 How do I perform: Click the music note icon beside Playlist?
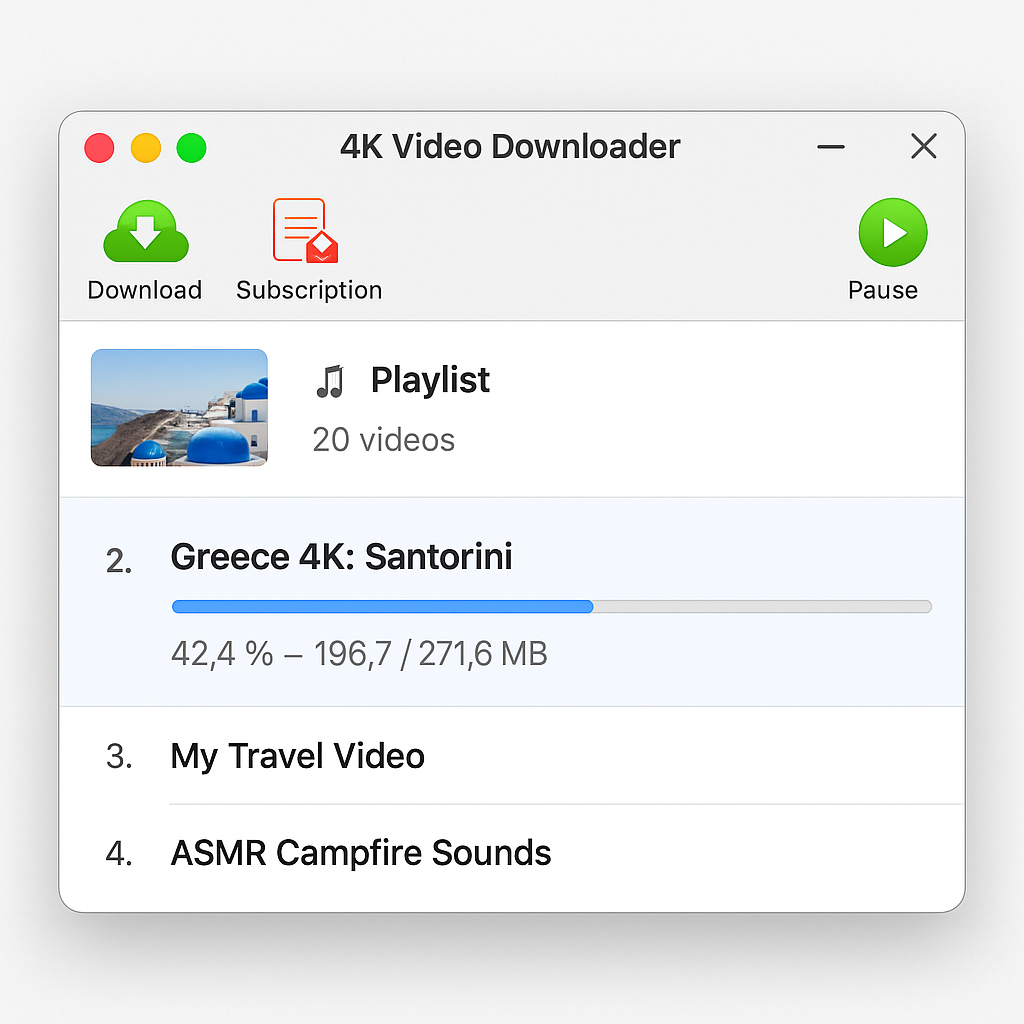(x=331, y=380)
